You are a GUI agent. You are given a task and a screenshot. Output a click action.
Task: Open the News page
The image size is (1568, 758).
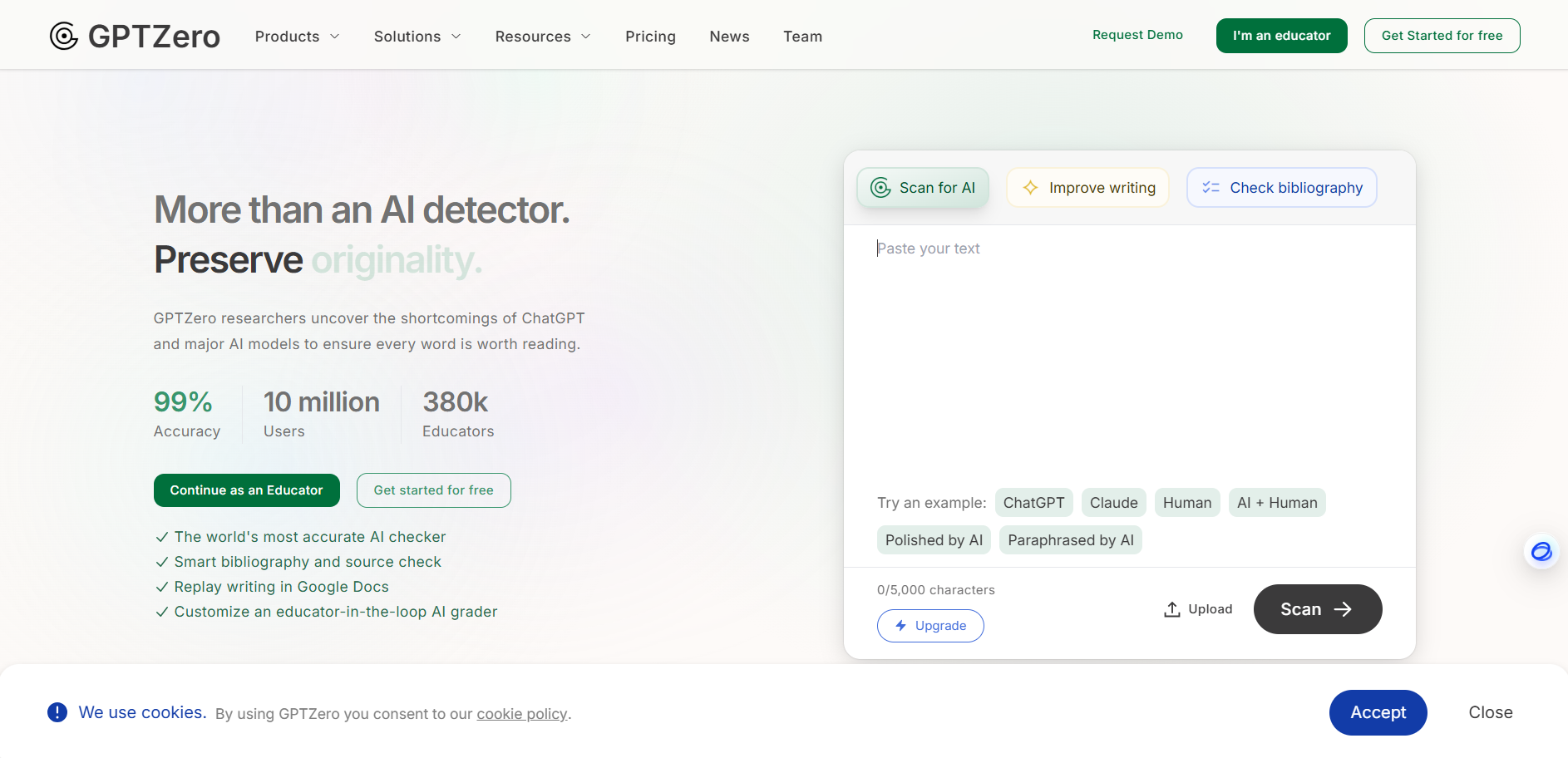(x=729, y=36)
